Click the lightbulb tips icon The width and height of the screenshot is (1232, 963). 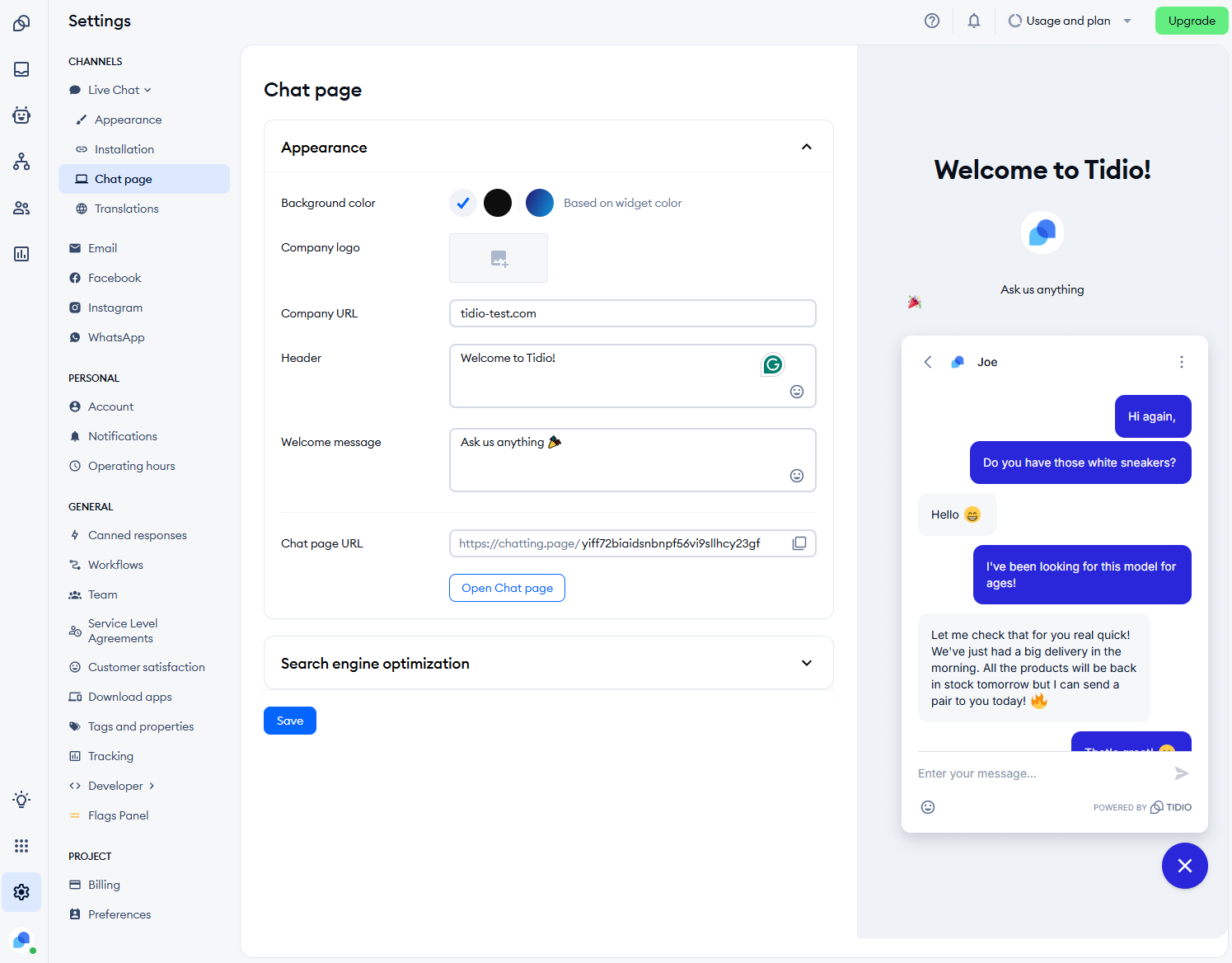(21, 800)
